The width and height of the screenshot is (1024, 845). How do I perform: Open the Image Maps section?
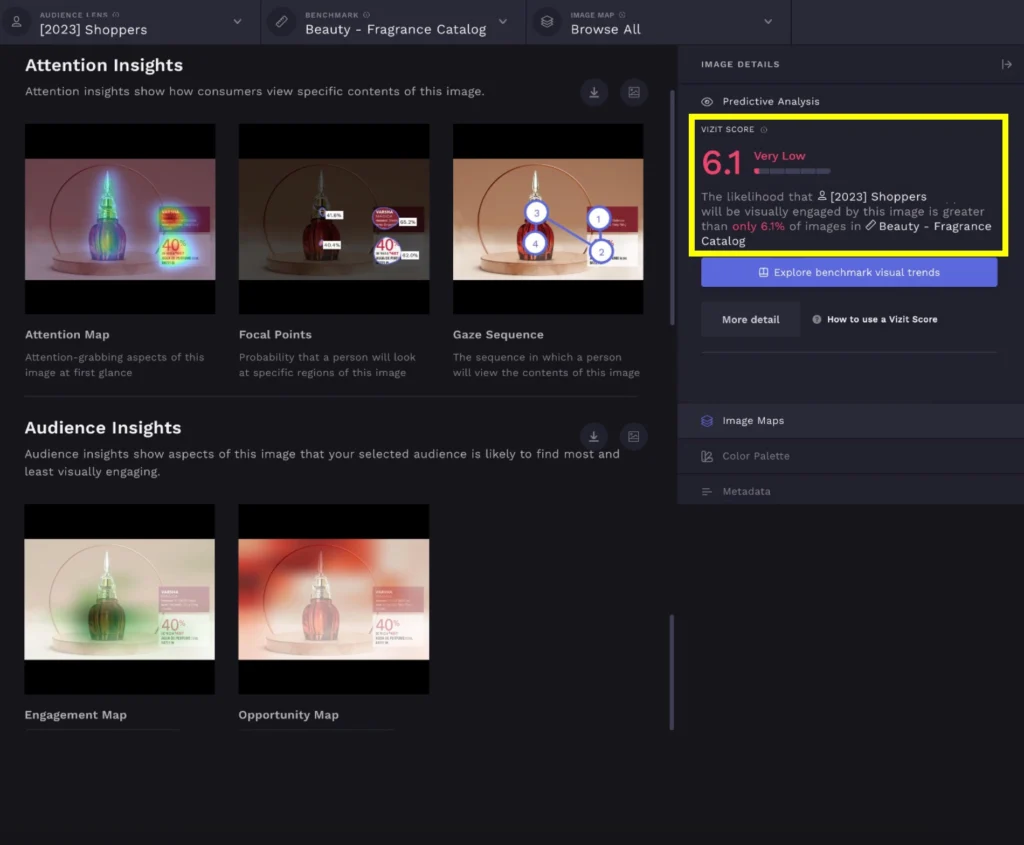point(753,421)
